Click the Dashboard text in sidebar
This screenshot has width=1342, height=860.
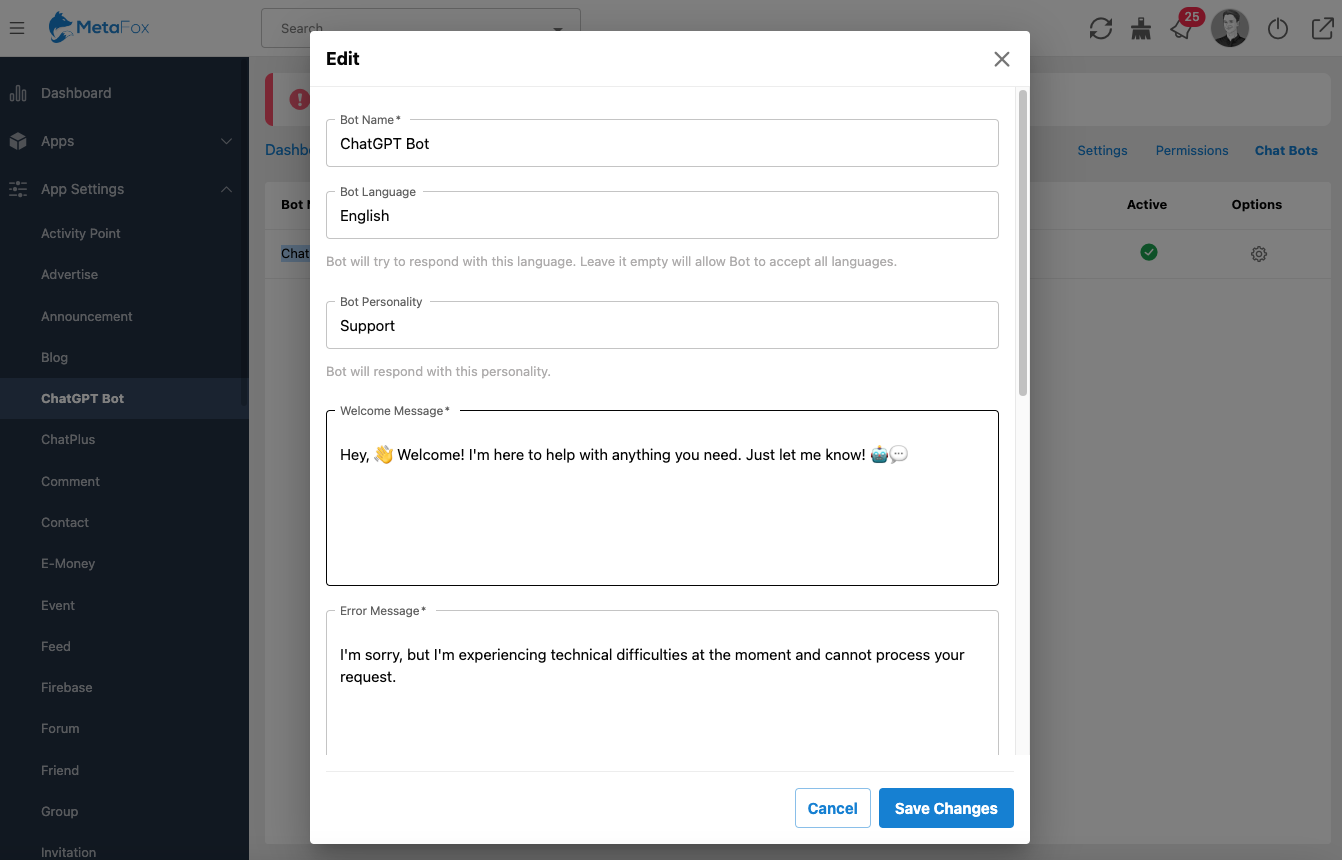(76, 93)
